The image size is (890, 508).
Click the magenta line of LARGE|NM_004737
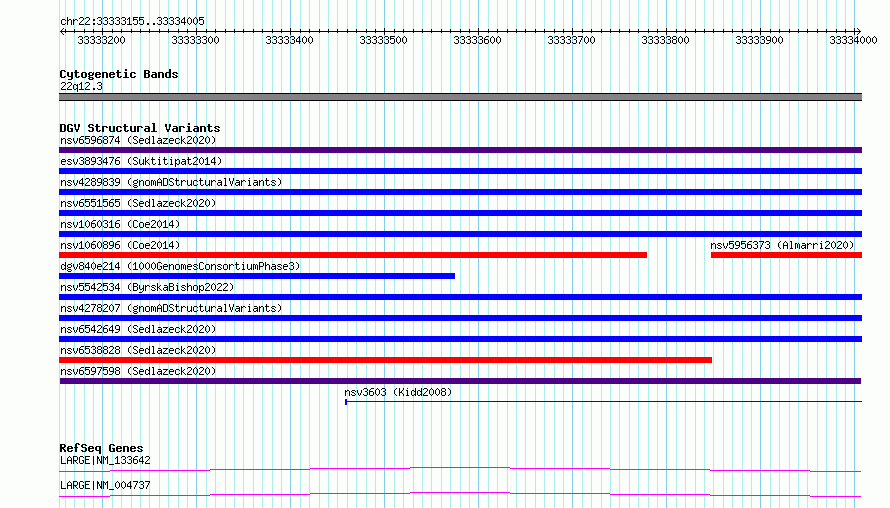(x=460, y=494)
